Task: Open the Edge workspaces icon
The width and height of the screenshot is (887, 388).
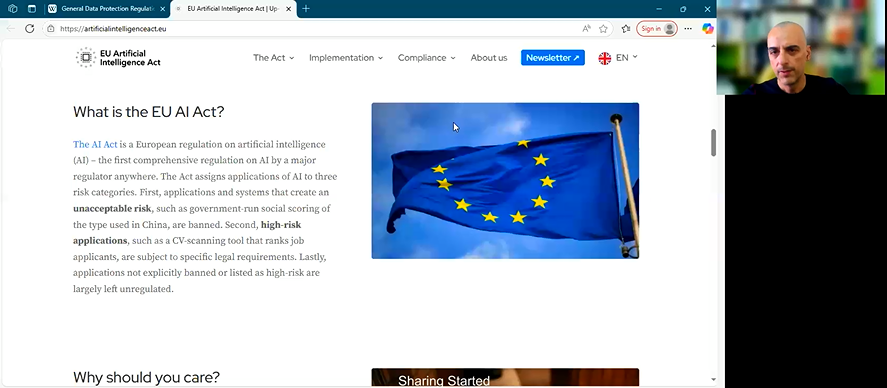Action: pyautogui.click(x=12, y=8)
